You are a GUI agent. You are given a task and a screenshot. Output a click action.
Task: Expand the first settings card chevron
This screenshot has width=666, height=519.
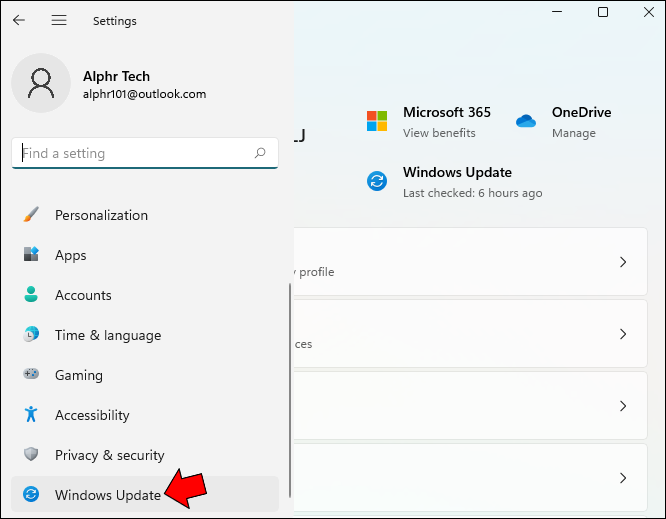tap(623, 262)
